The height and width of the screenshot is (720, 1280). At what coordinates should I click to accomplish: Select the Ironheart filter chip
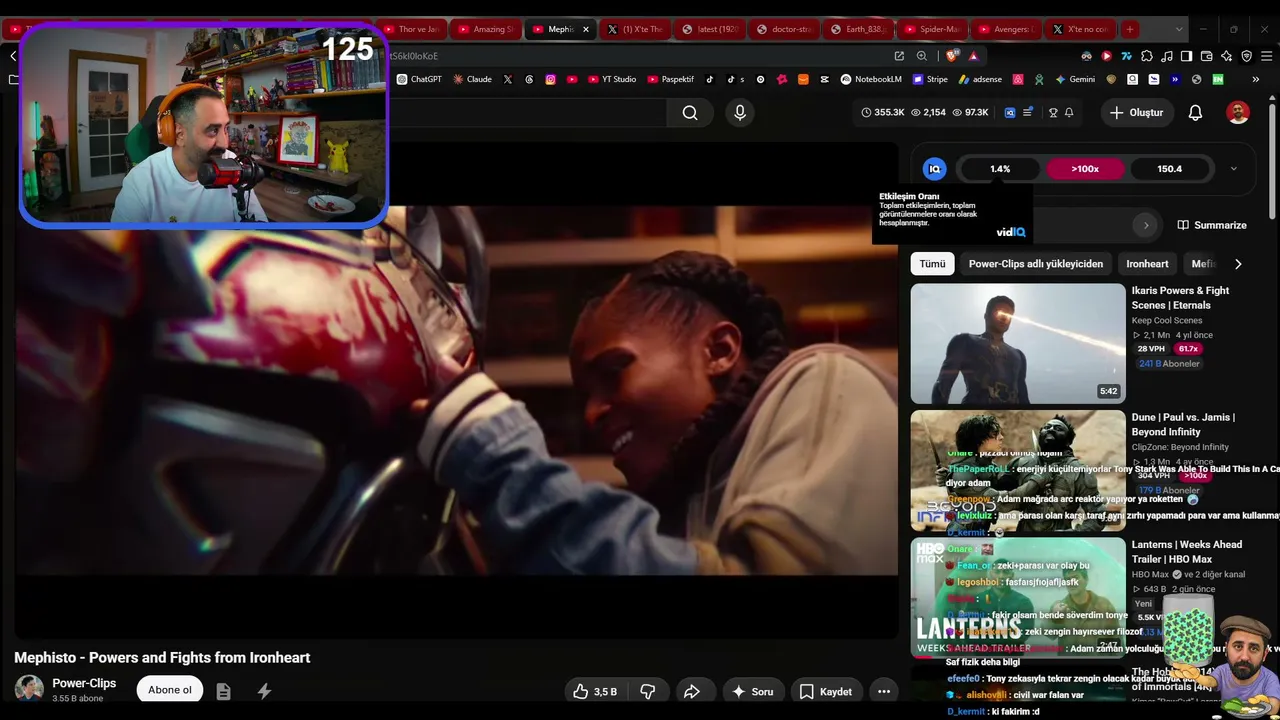pos(1147,264)
